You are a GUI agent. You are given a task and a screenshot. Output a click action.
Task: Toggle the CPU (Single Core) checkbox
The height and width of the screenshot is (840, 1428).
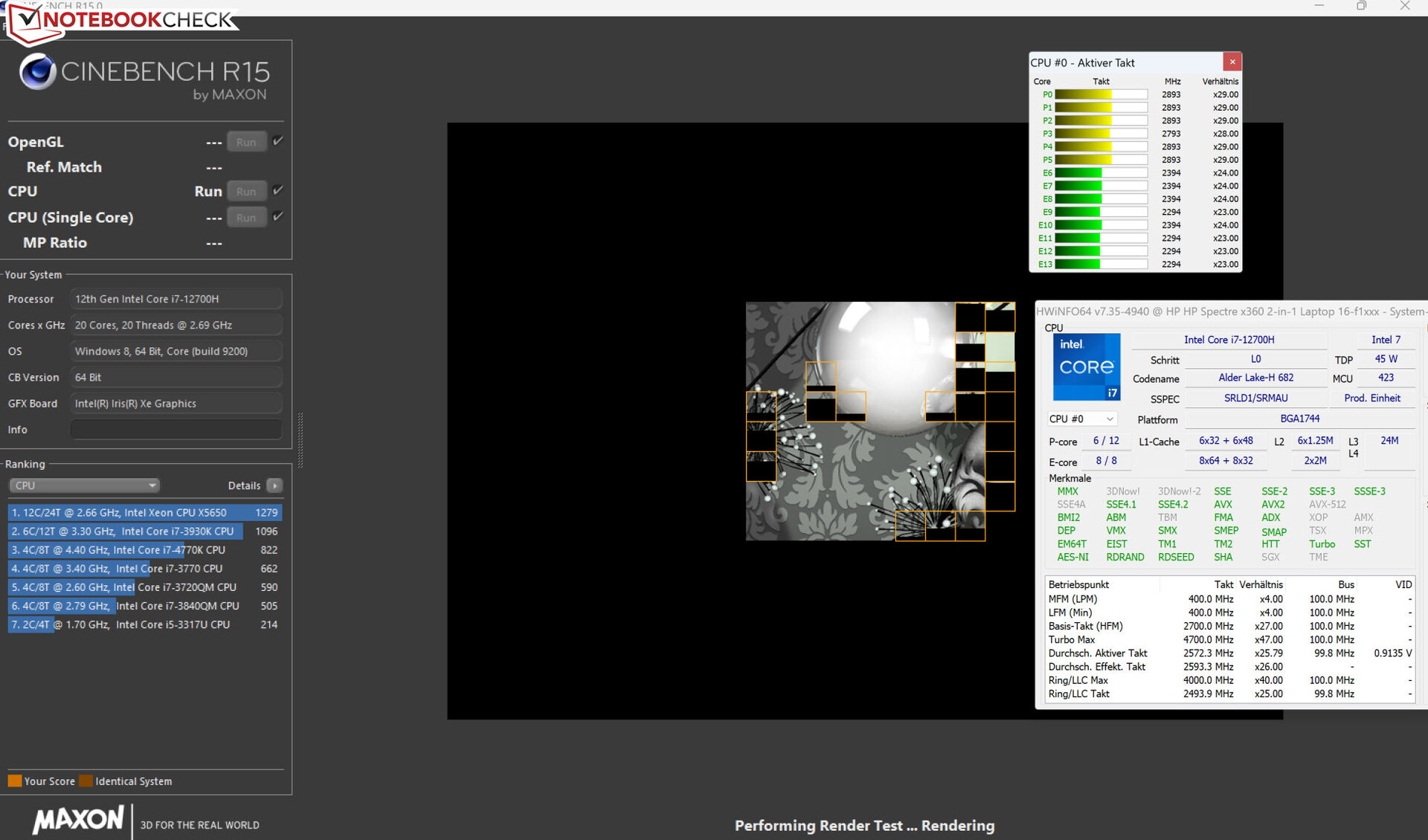point(277,216)
